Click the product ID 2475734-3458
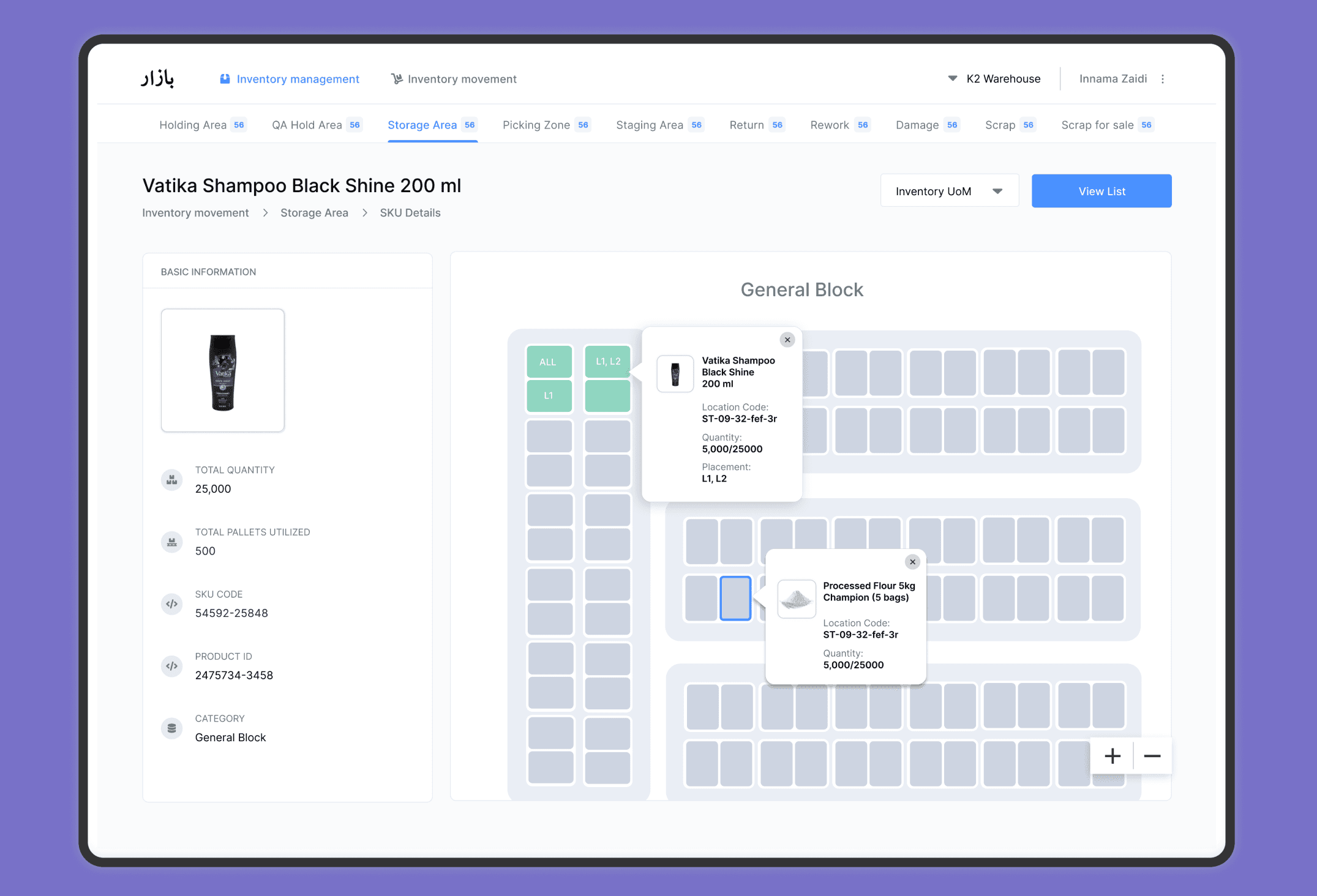 [234, 675]
